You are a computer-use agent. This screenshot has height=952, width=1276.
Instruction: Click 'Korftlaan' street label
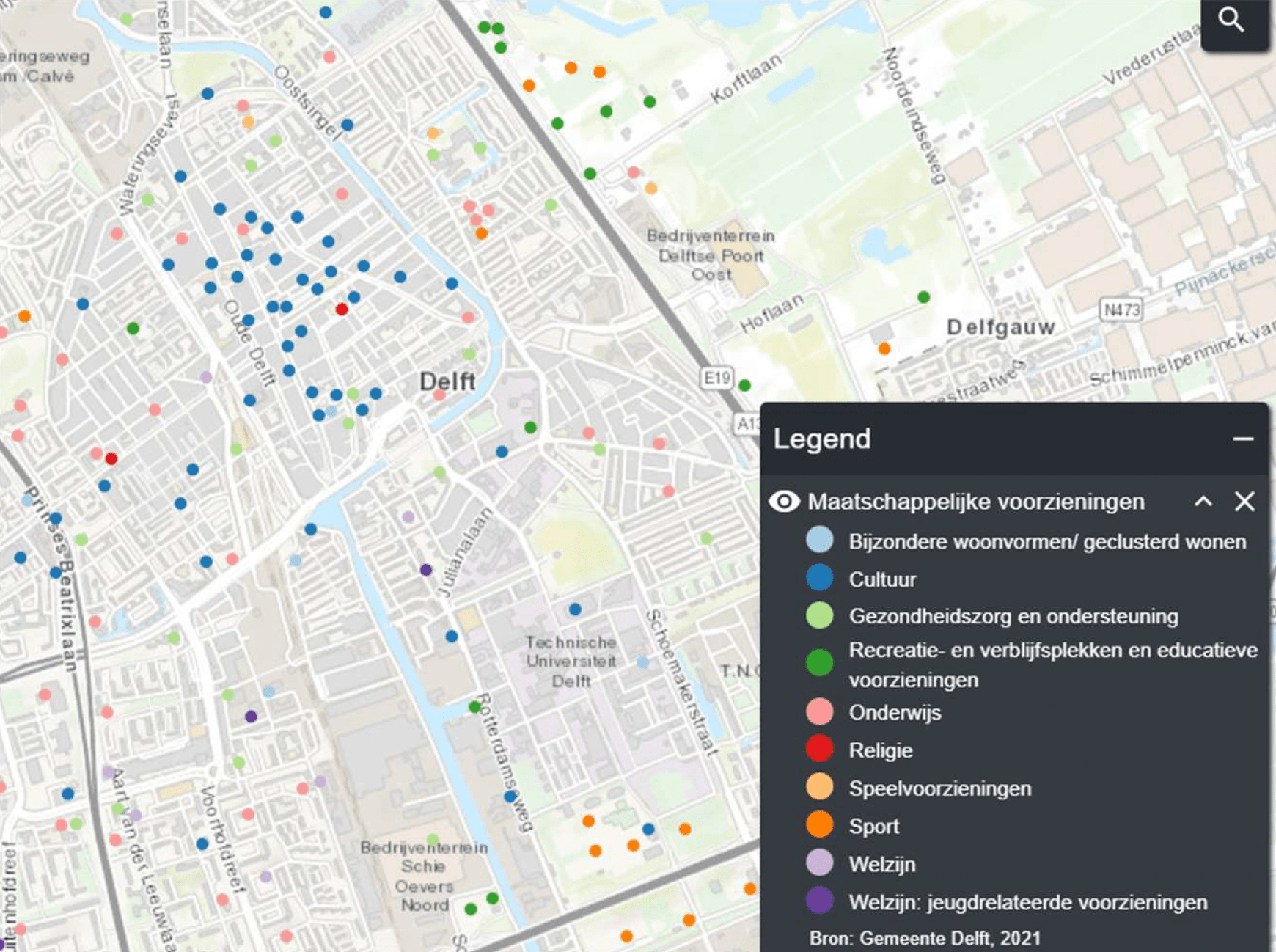coord(746,78)
